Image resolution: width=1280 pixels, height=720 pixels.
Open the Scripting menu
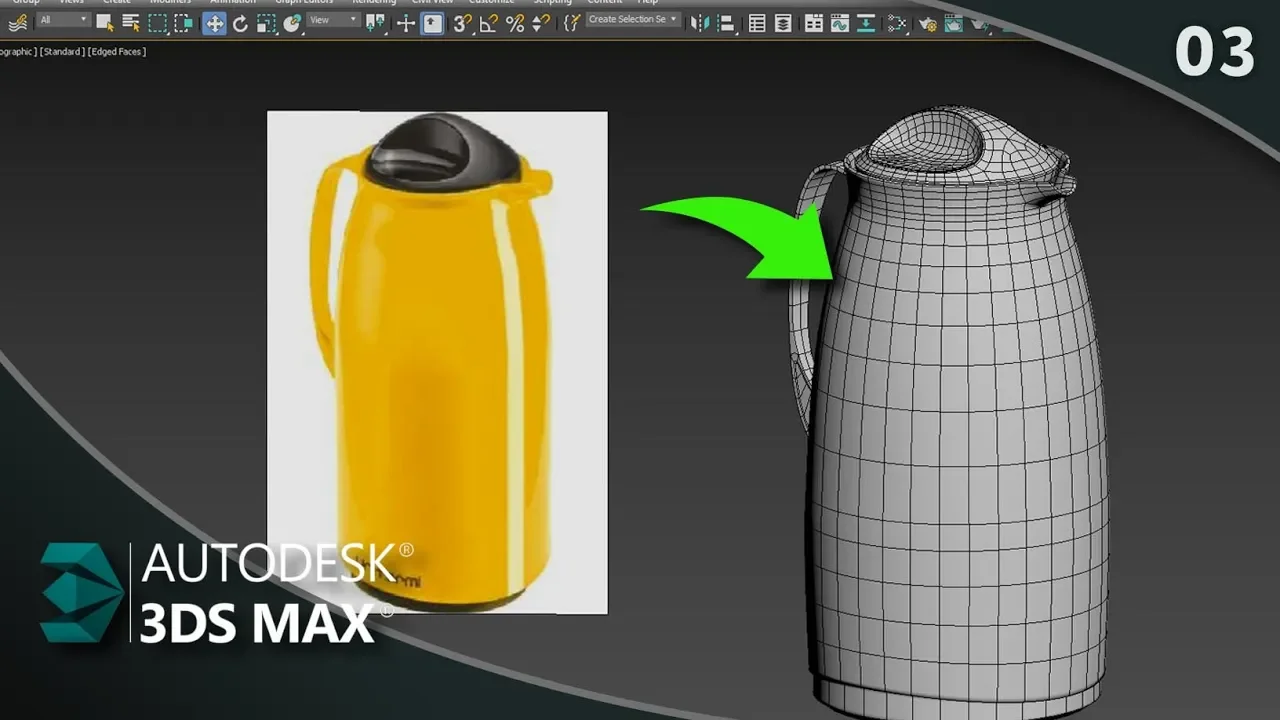(x=552, y=2)
